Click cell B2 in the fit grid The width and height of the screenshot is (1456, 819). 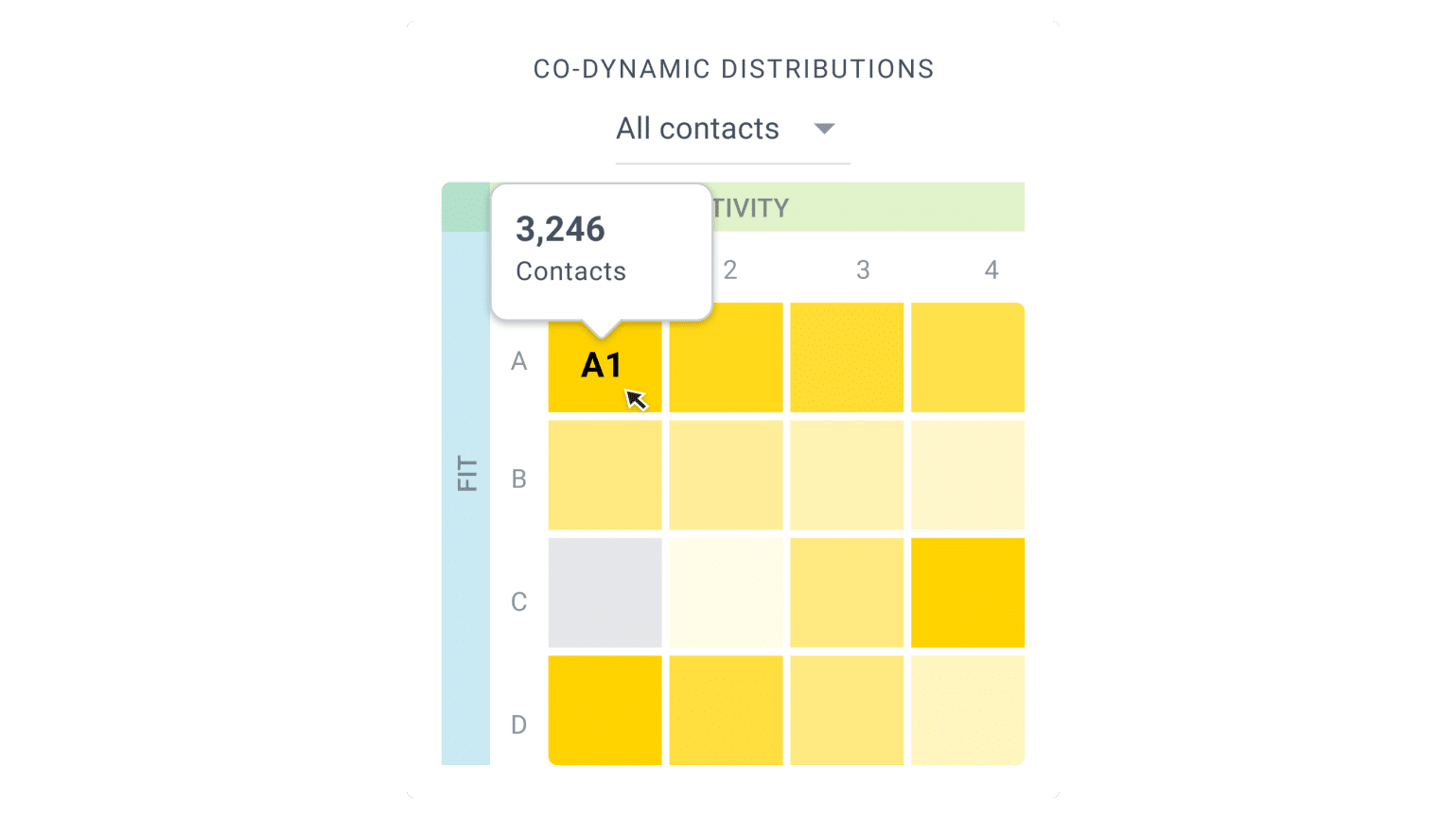pyautogui.click(x=726, y=475)
